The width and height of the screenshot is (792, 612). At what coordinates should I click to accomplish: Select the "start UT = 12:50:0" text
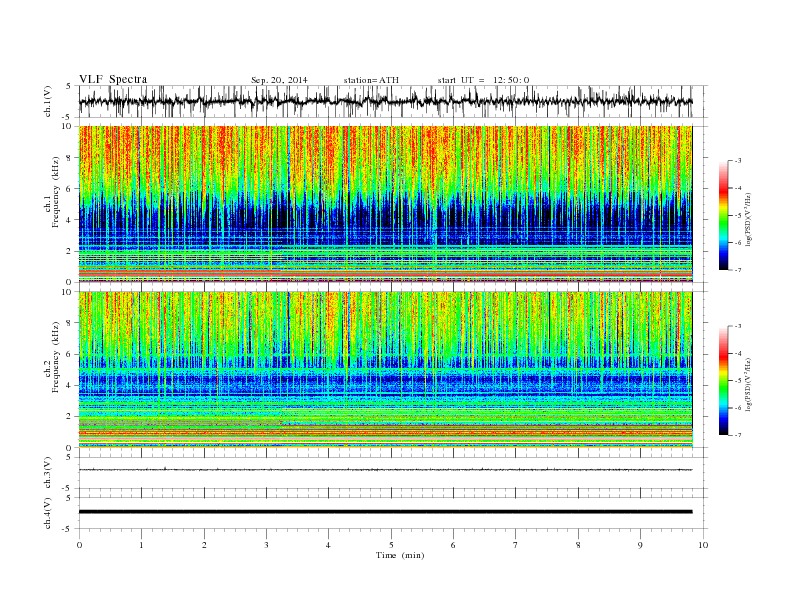pos(483,80)
